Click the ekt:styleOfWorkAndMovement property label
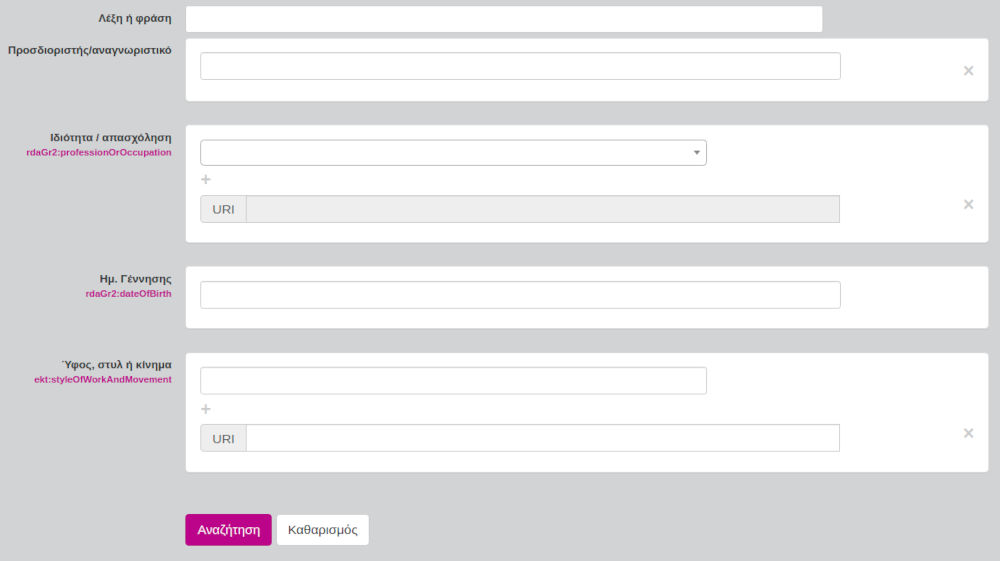The height and width of the screenshot is (561, 1000). [x=103, y=380]
